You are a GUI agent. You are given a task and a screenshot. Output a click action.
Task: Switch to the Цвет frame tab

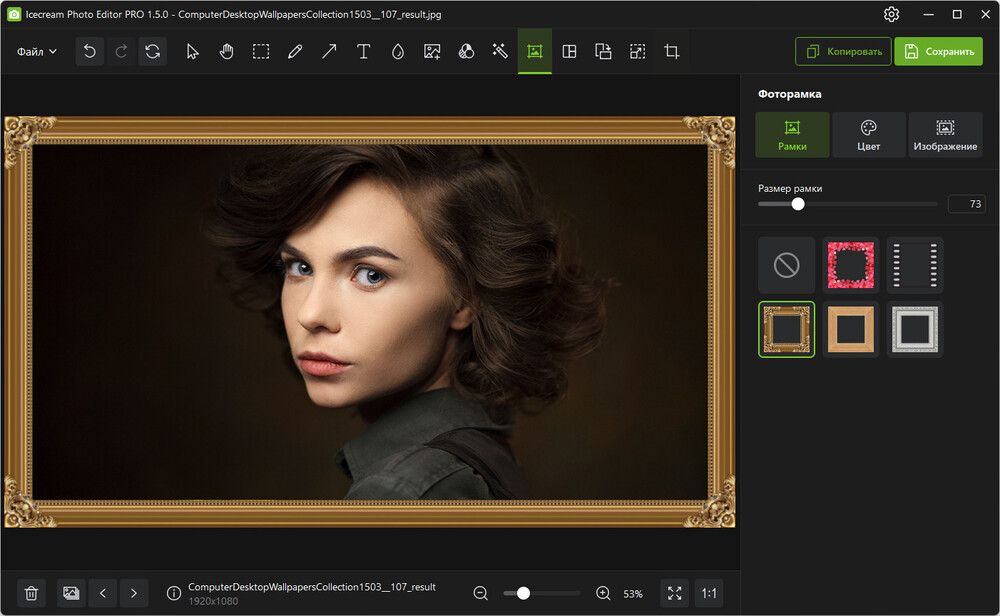(x=868, y=134)
